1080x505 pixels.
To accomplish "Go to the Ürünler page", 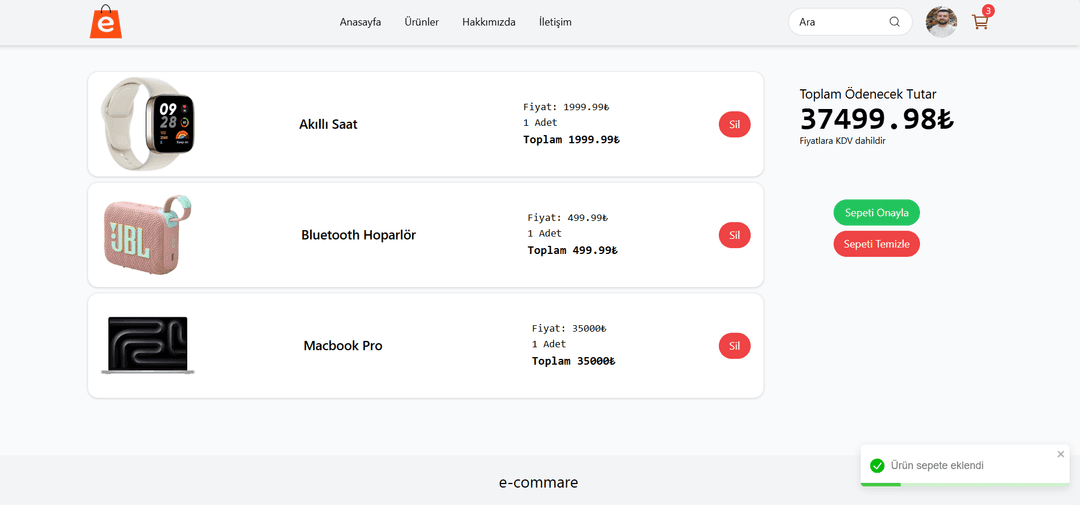I will [421, 22].
